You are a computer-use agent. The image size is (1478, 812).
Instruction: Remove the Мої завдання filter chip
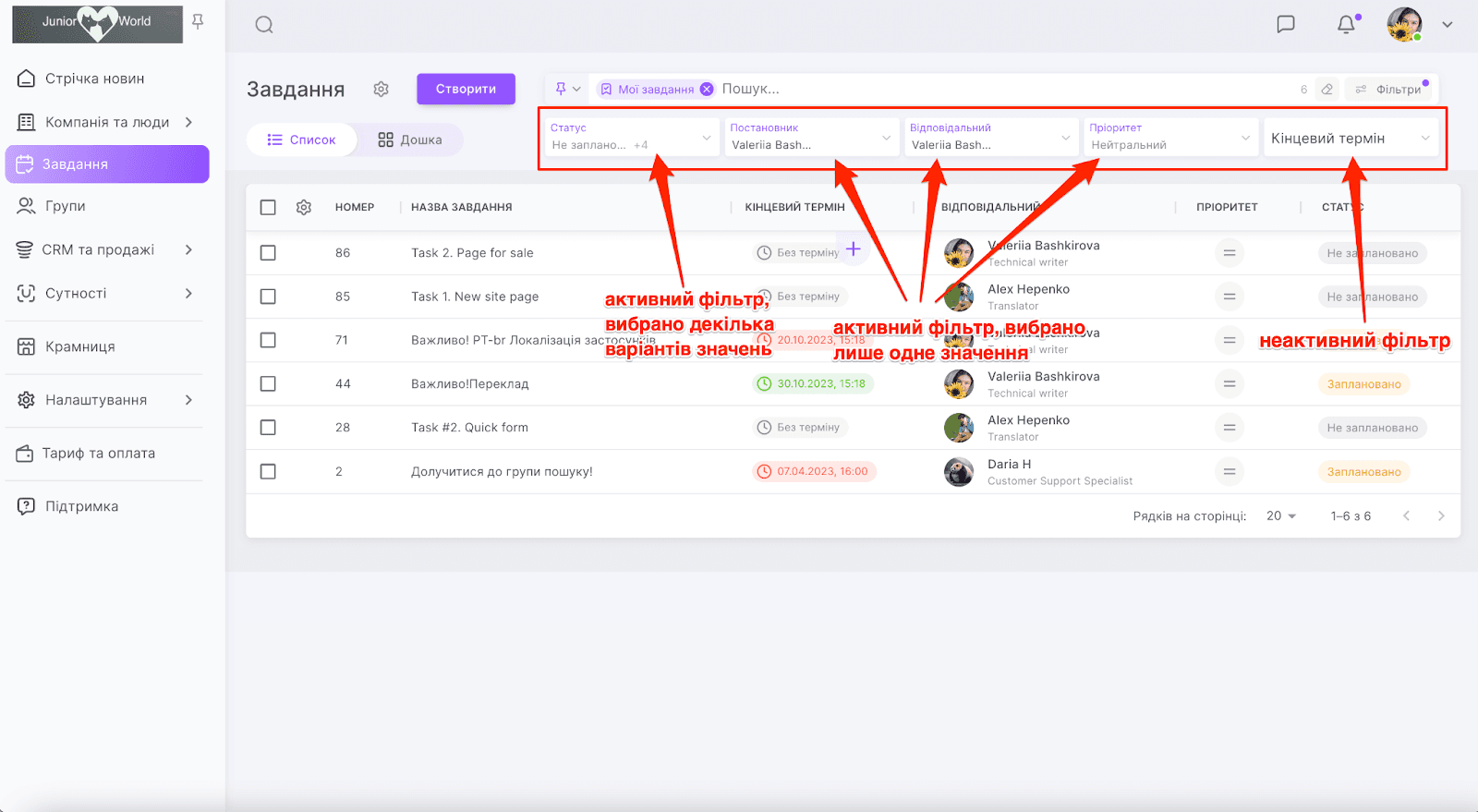[x=707, y=89]
